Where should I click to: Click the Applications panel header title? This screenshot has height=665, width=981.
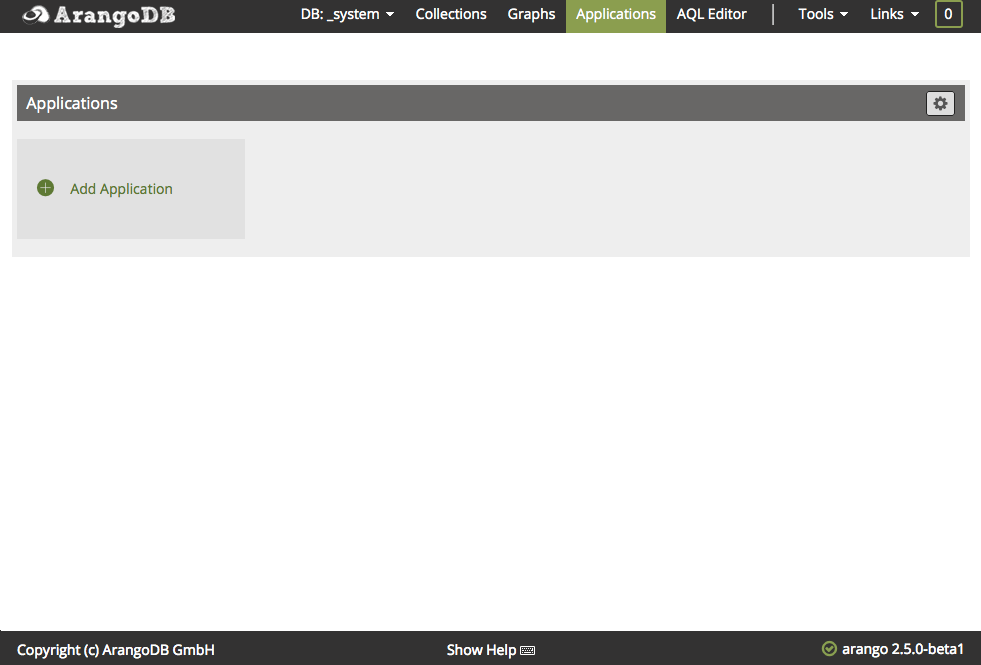coord(72,103)
